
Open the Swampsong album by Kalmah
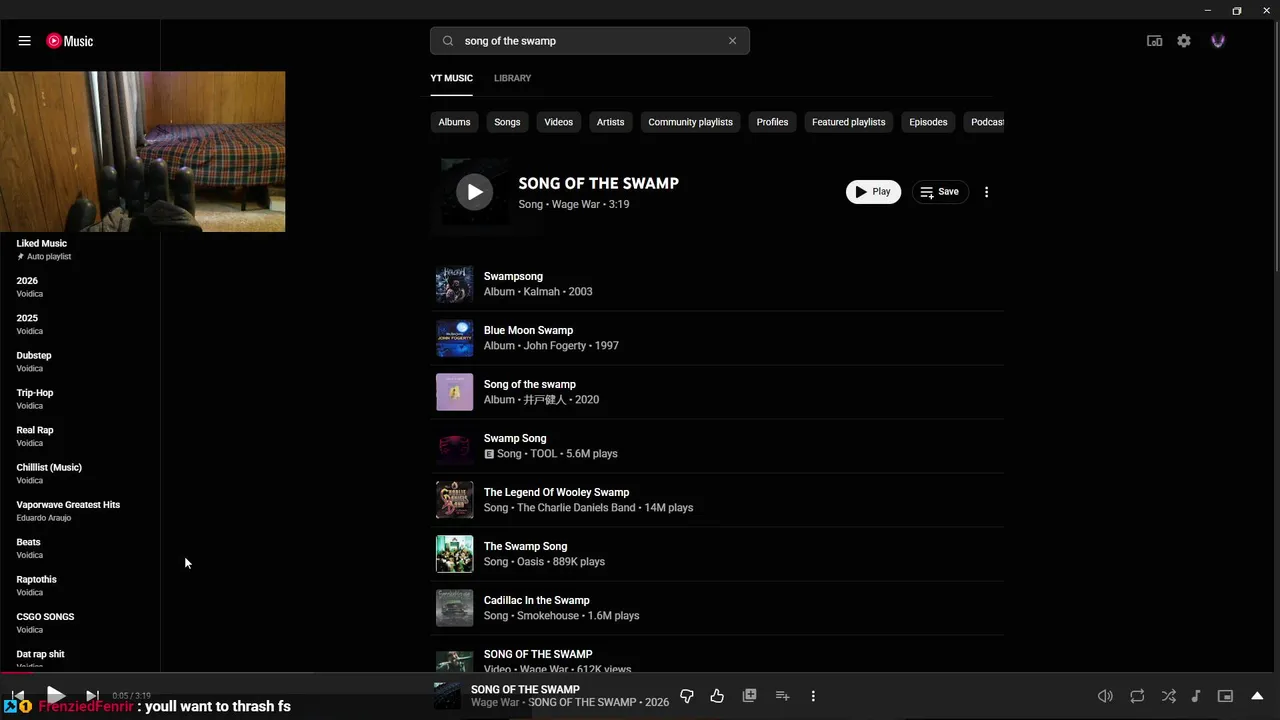click(x=717, y=284)
